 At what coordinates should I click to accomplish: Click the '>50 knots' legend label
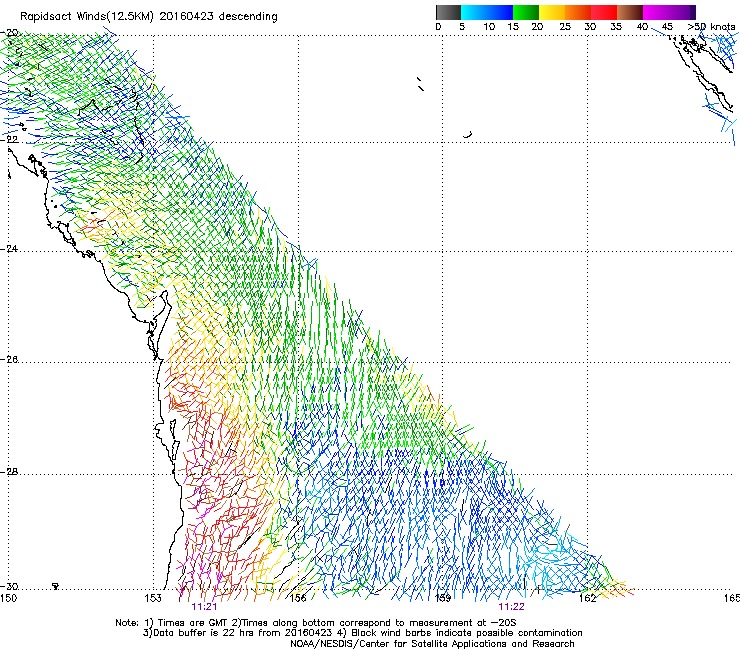(711, 27)
